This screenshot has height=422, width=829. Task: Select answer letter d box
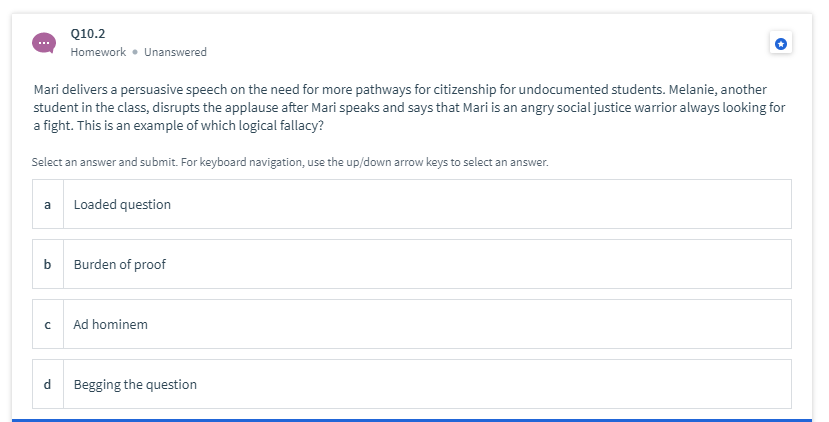pyautogui.click(x=48, y=384)
